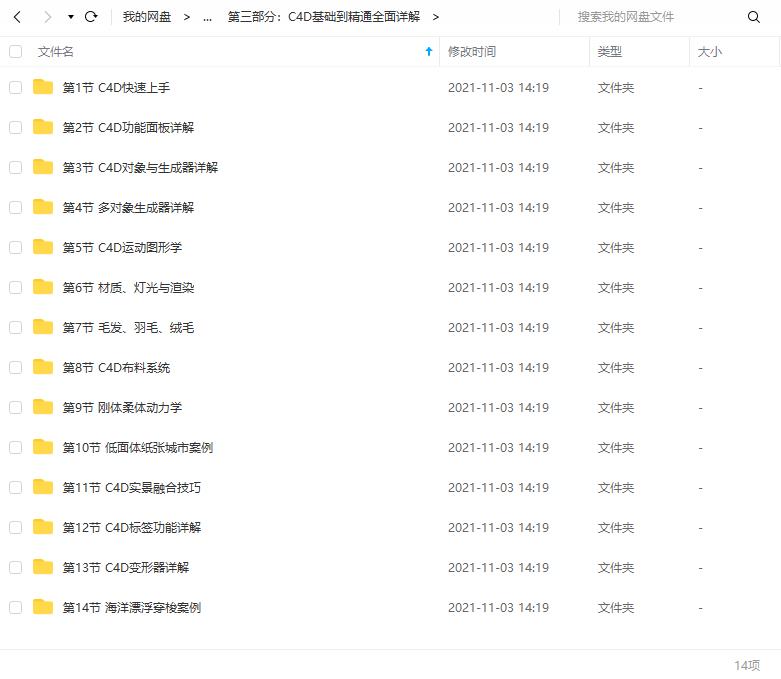Sort by the 大小 column header
Viewport: 781px width, 679px height.
[x=709, y=51]
